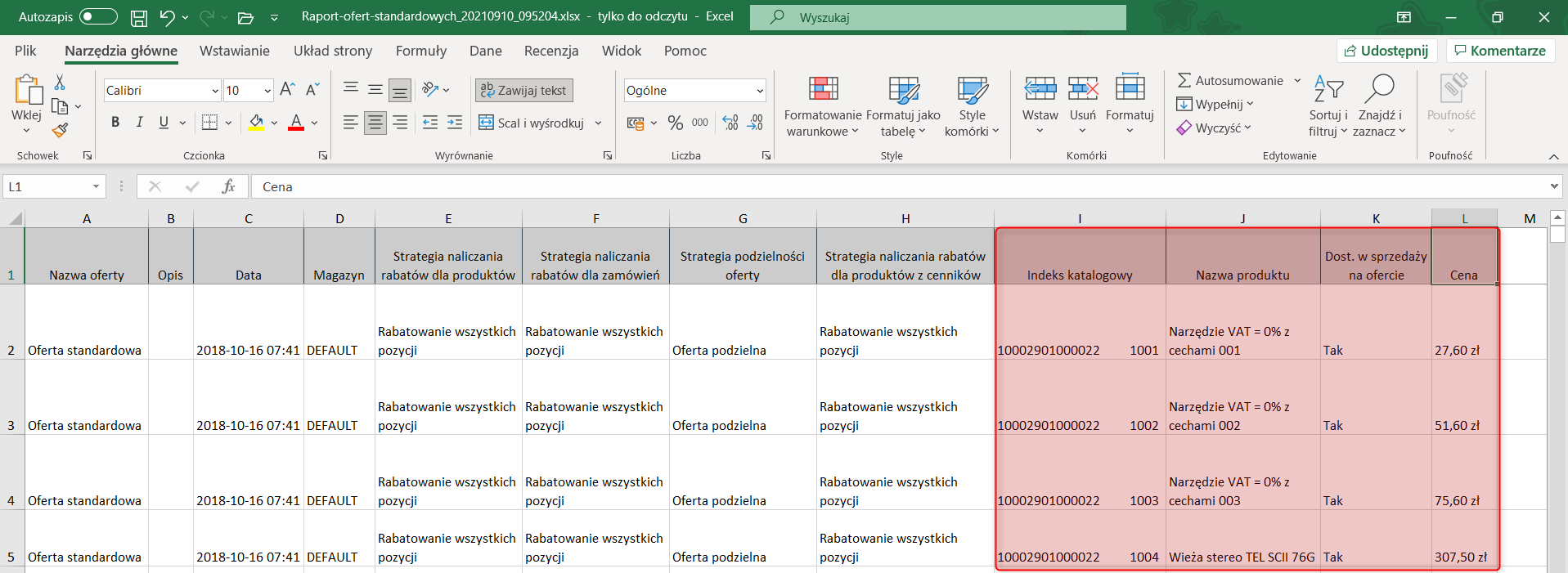
Task: Align text right in cell
Action: click(400, 123)
